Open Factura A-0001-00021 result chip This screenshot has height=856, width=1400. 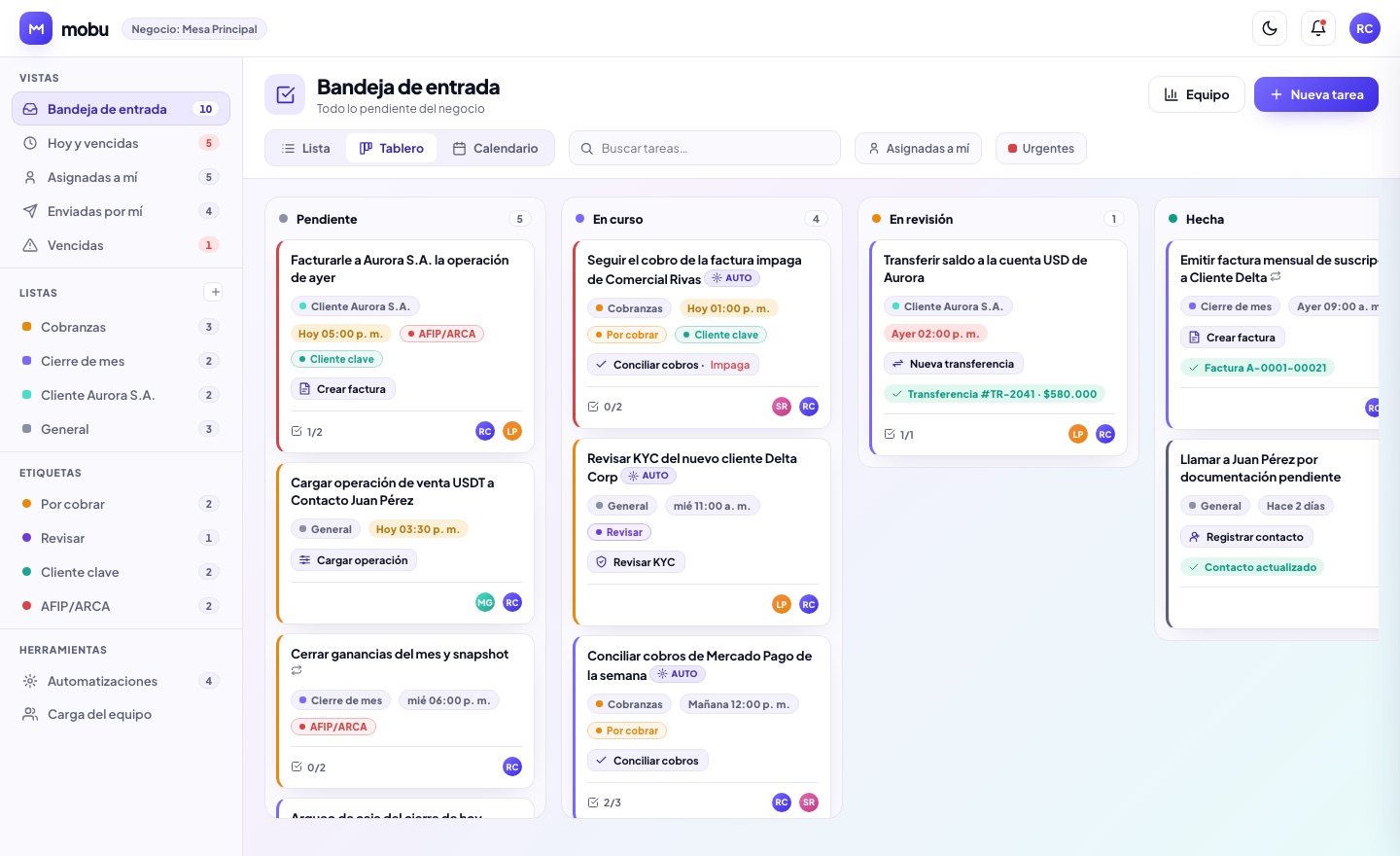1257,368
